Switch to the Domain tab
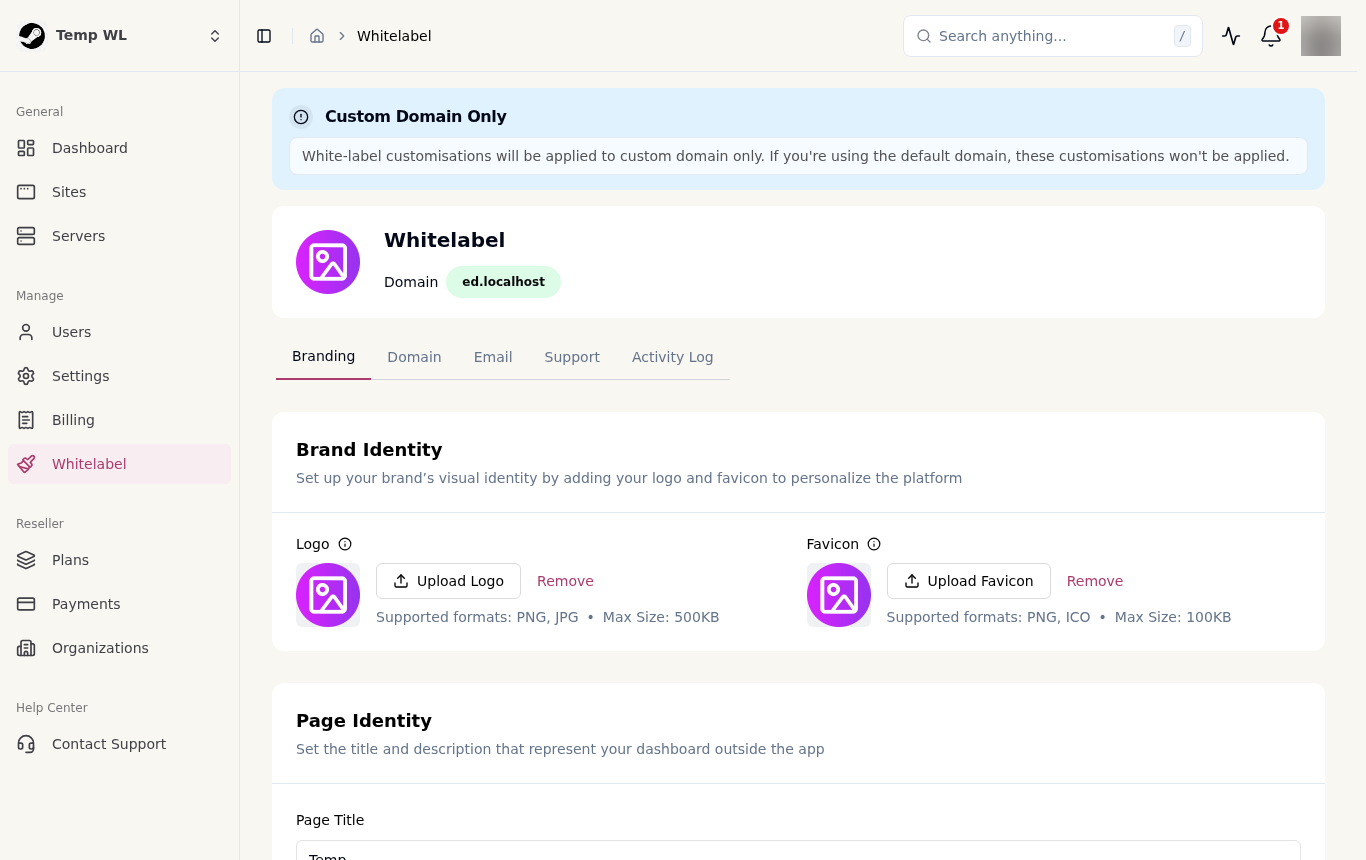This screenshot has height=860, width=1366. [414, 357]
